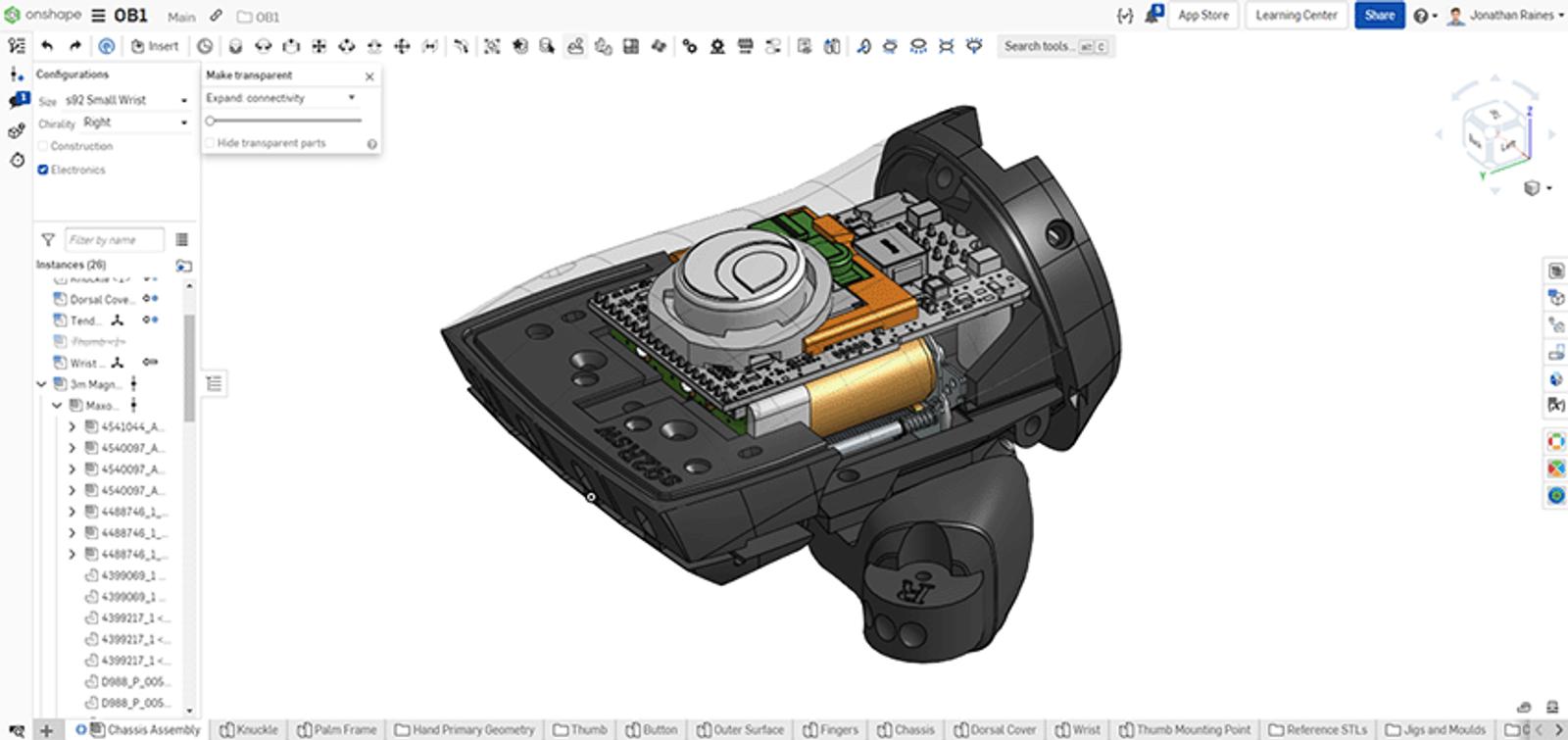Check Hide transparent parts option
Image resolution: width=1568 pixels, height=740 pixels.
pyautogui.click(x=210, y=143)
